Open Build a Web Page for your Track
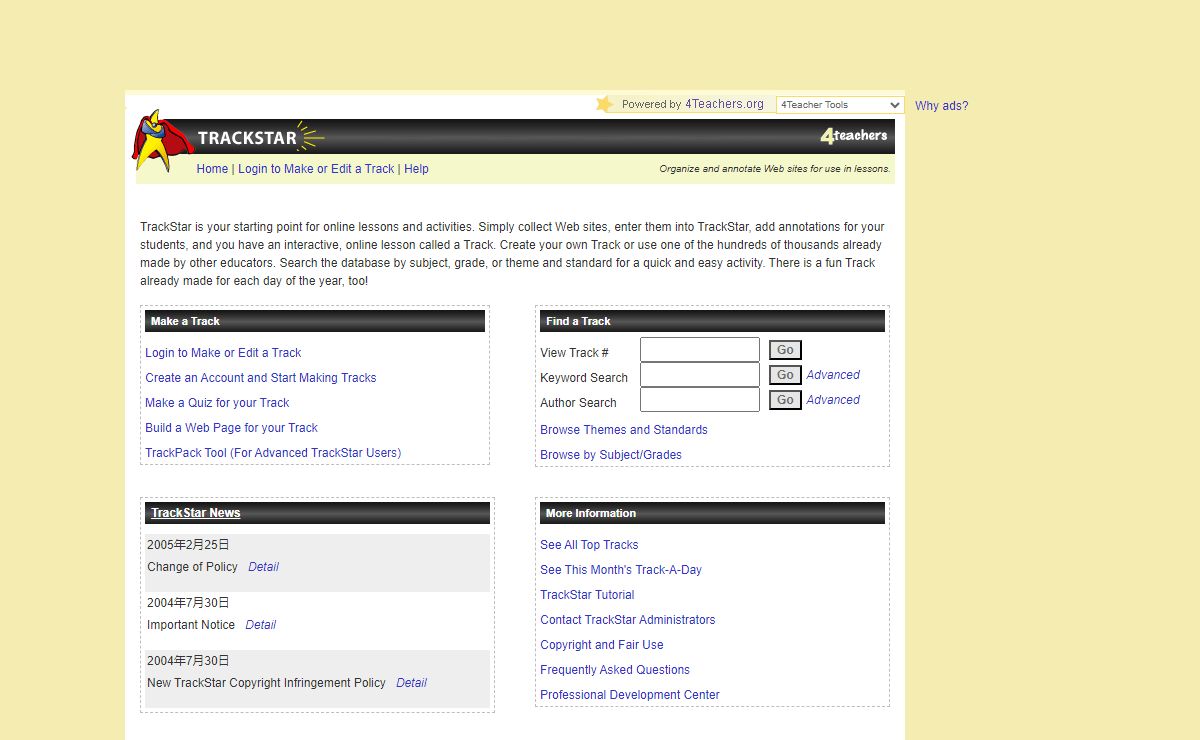1200x740 pixels. [x=231, y=428]
